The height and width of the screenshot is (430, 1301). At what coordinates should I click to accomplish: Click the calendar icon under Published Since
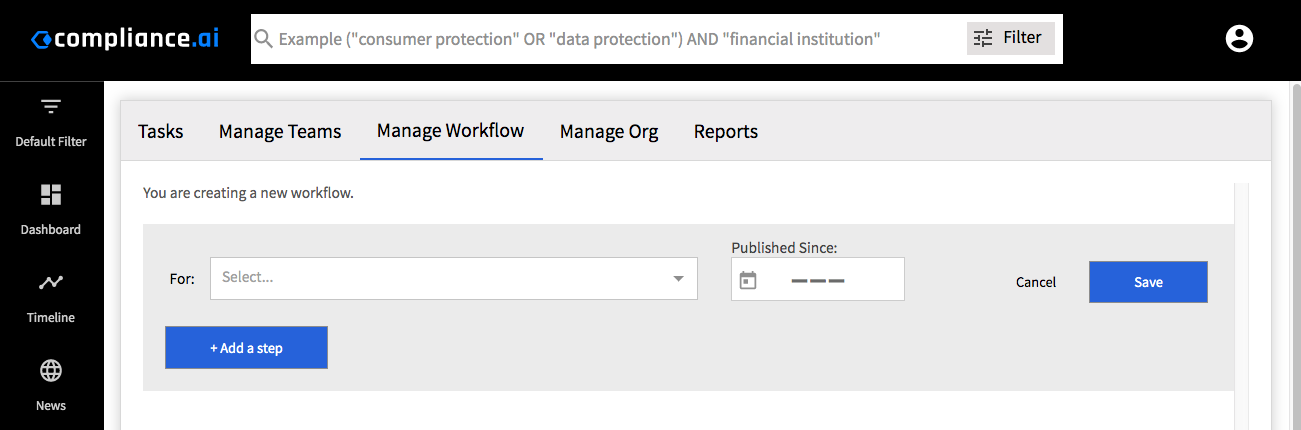(x=748, y=280)
